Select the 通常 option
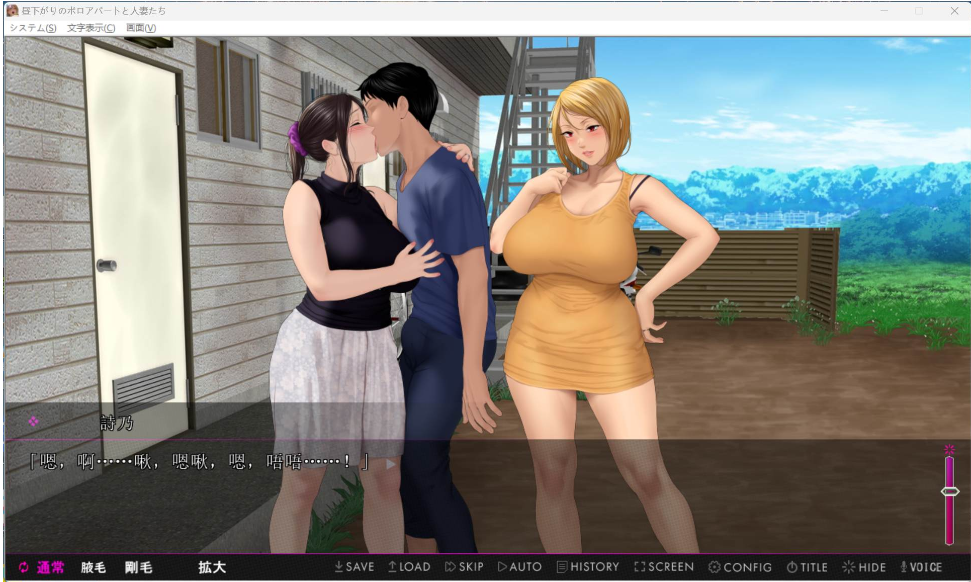971x582 pixels. (x=50, y=567)
